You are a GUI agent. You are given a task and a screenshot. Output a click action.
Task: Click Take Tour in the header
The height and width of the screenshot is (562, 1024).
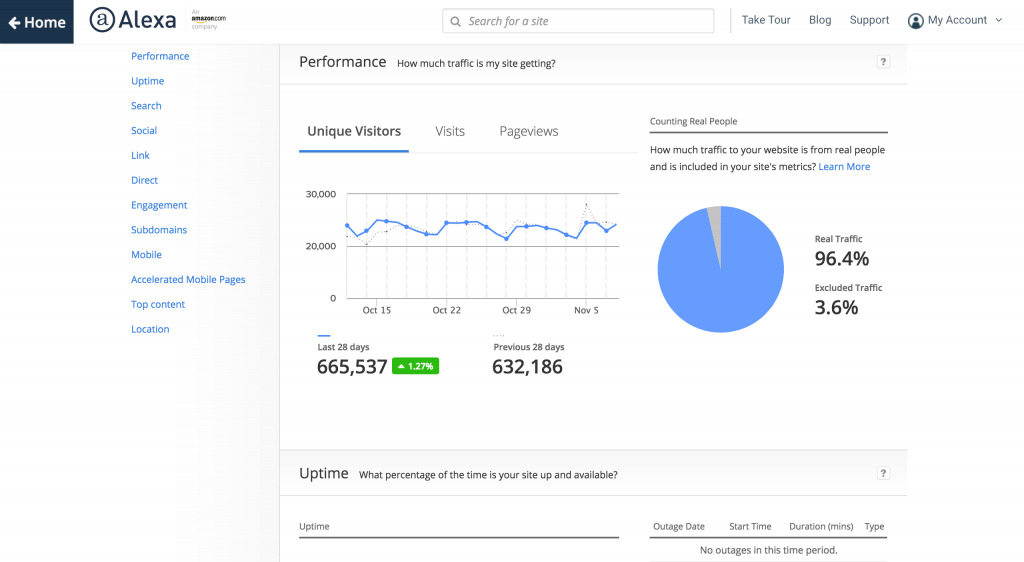click(766, 20)
